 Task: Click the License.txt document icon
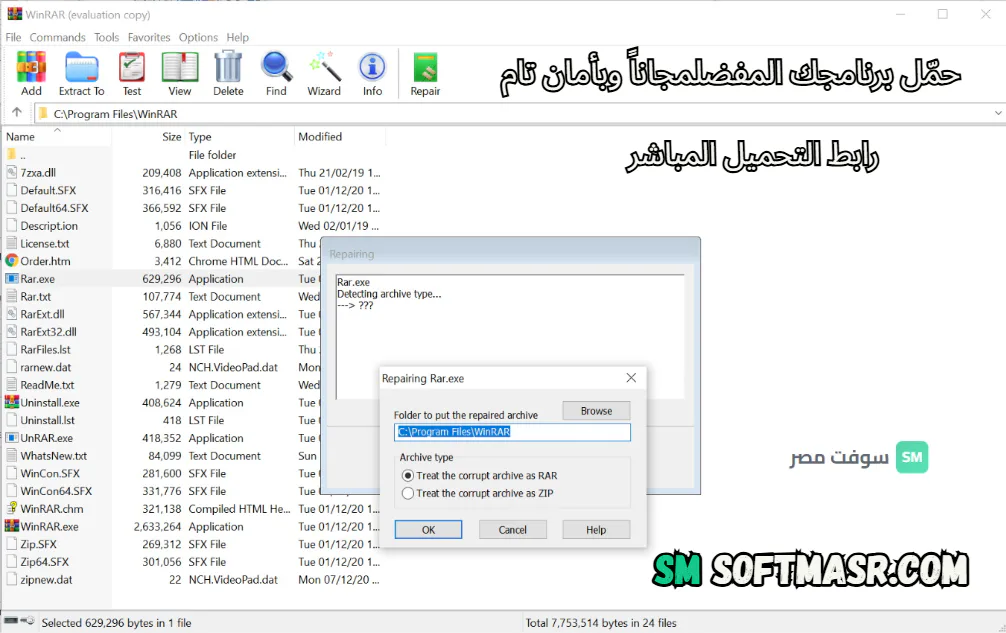pyautogui.click(x=12, y=243)
